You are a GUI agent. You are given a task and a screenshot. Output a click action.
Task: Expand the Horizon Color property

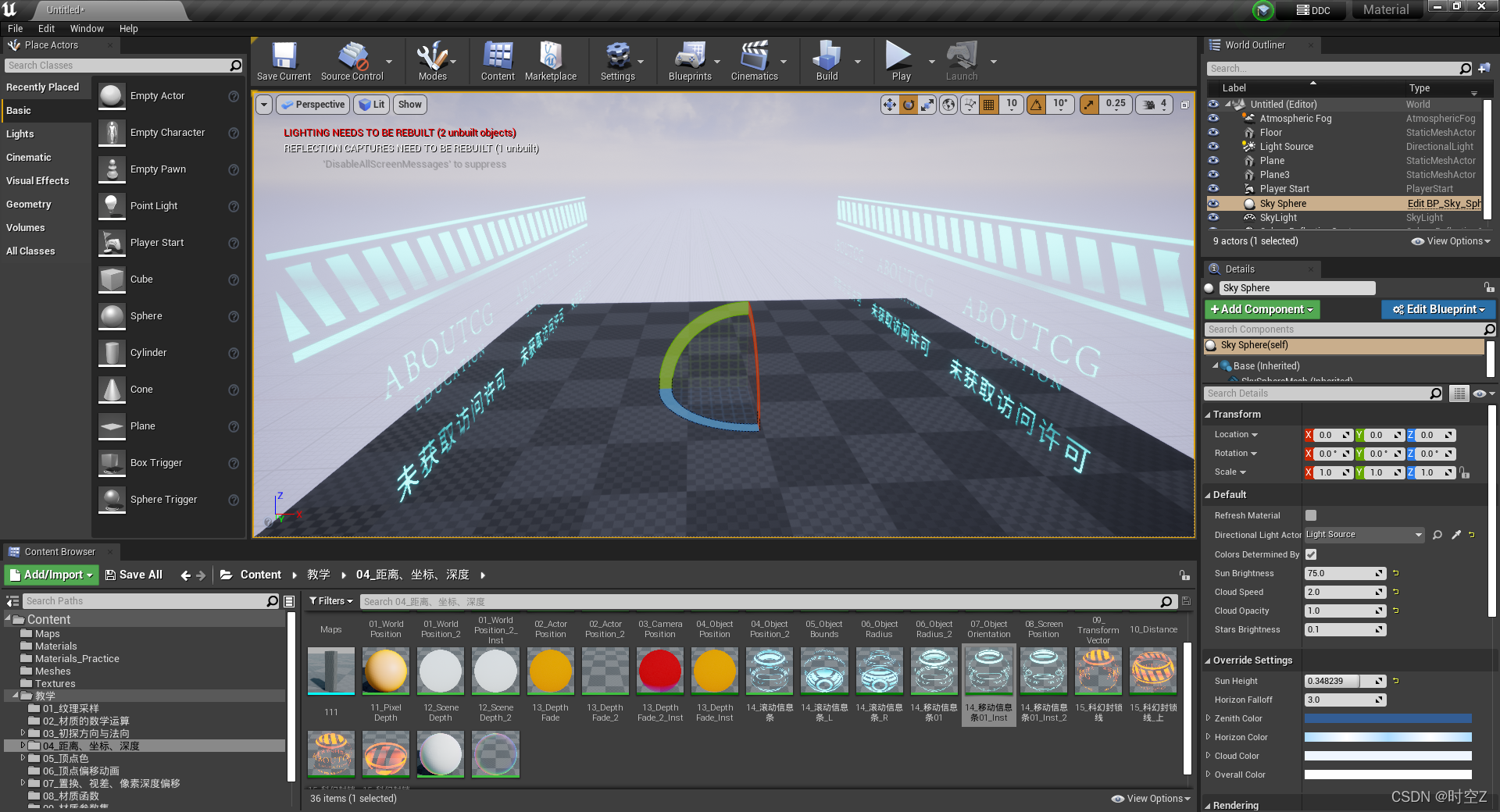click(1208, 737)
